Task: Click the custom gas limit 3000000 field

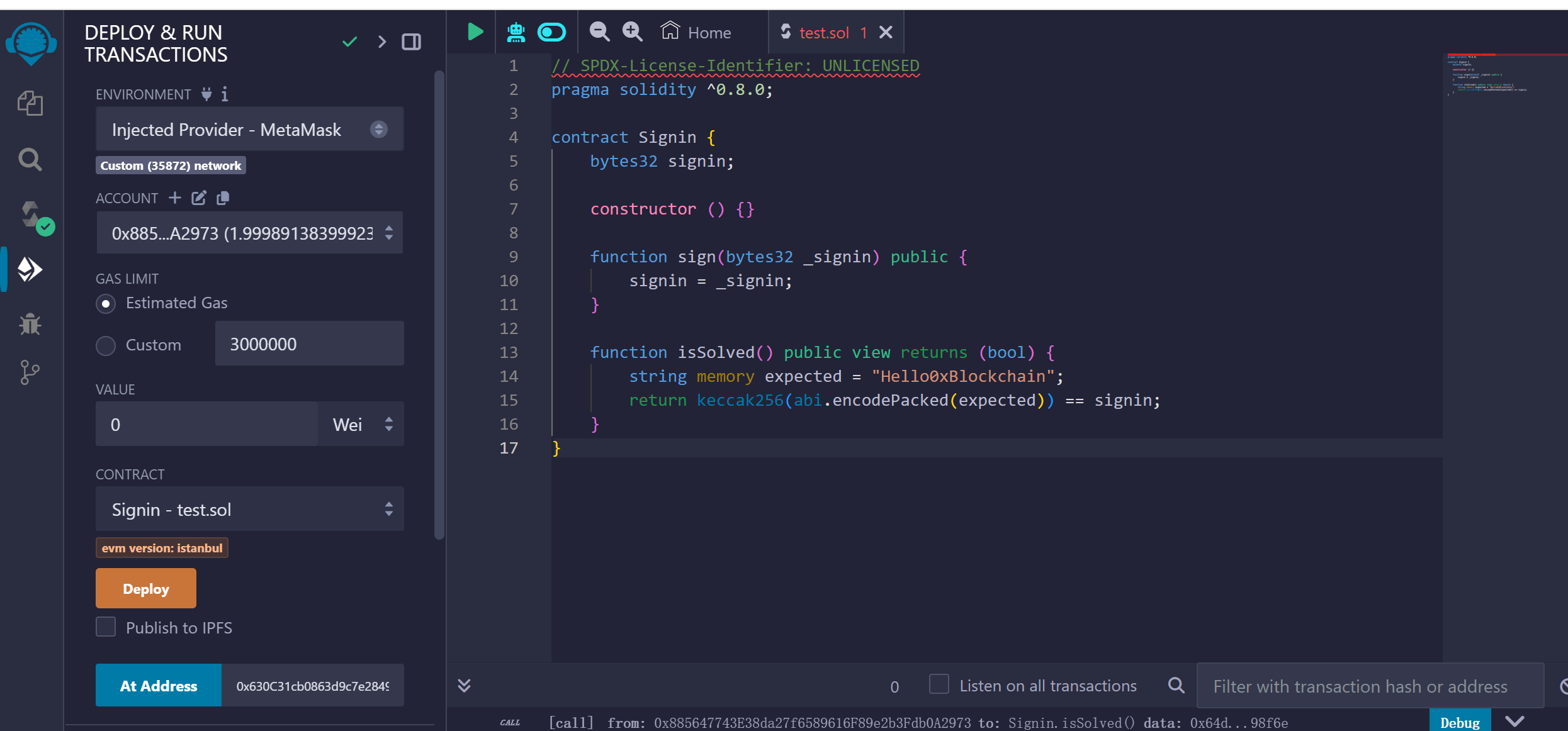Action: (x=310, y=344)
